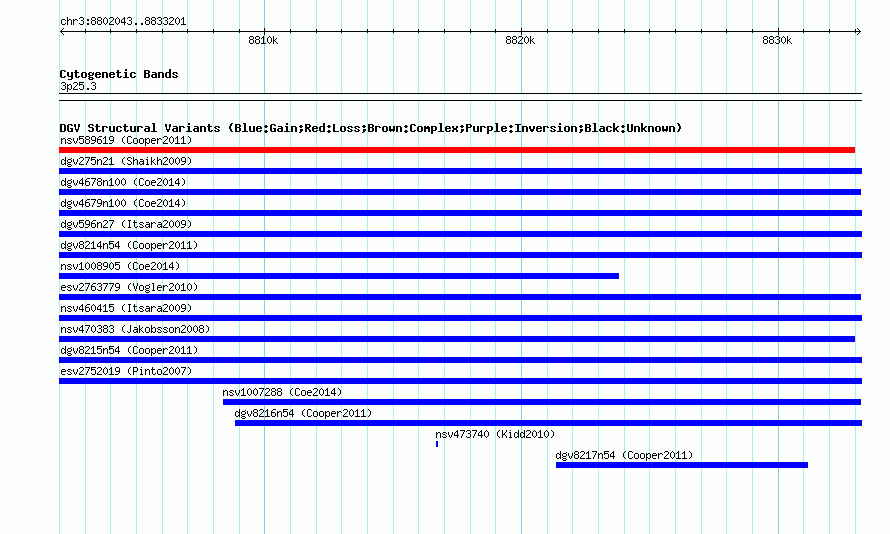The width and height of the screenshot is (890, 534).
Task: Click the nsv1007288 blue variant bar
Action: click(x=542, y=402)
